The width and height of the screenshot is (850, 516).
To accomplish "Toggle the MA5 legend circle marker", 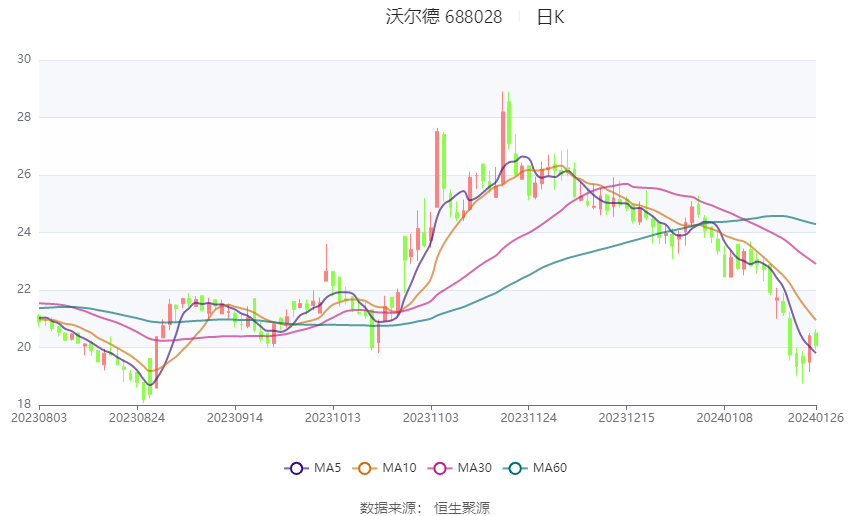I will coord(296,468).
